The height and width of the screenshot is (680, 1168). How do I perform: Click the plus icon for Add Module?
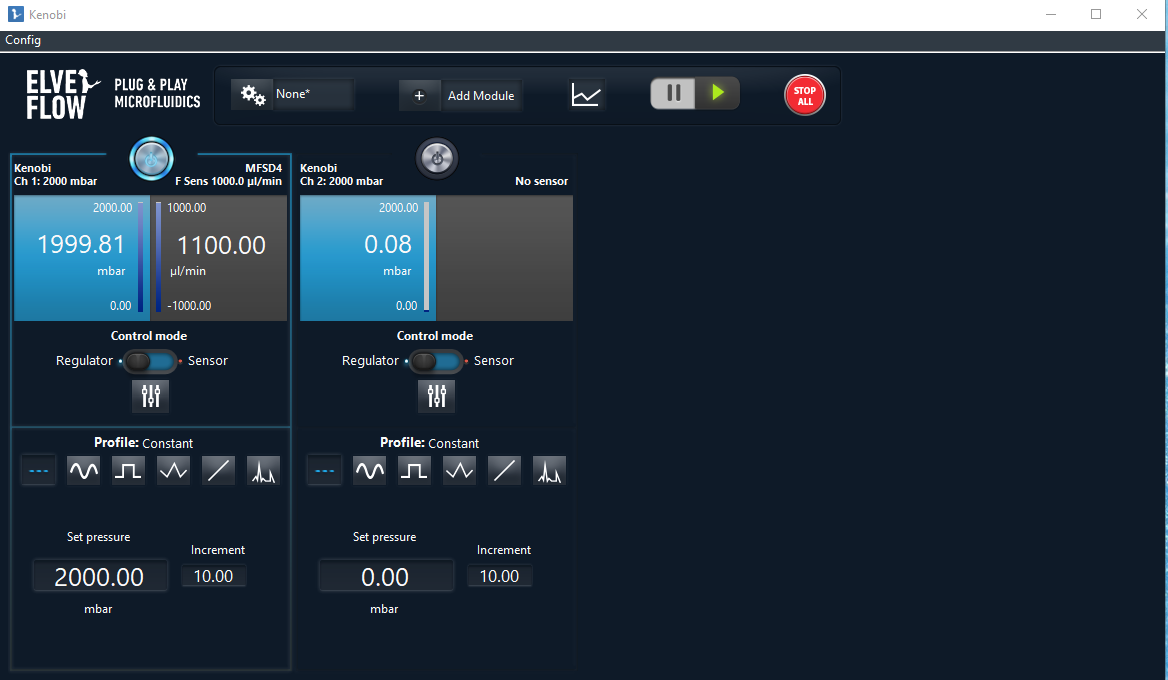click(x=419, y=95)
